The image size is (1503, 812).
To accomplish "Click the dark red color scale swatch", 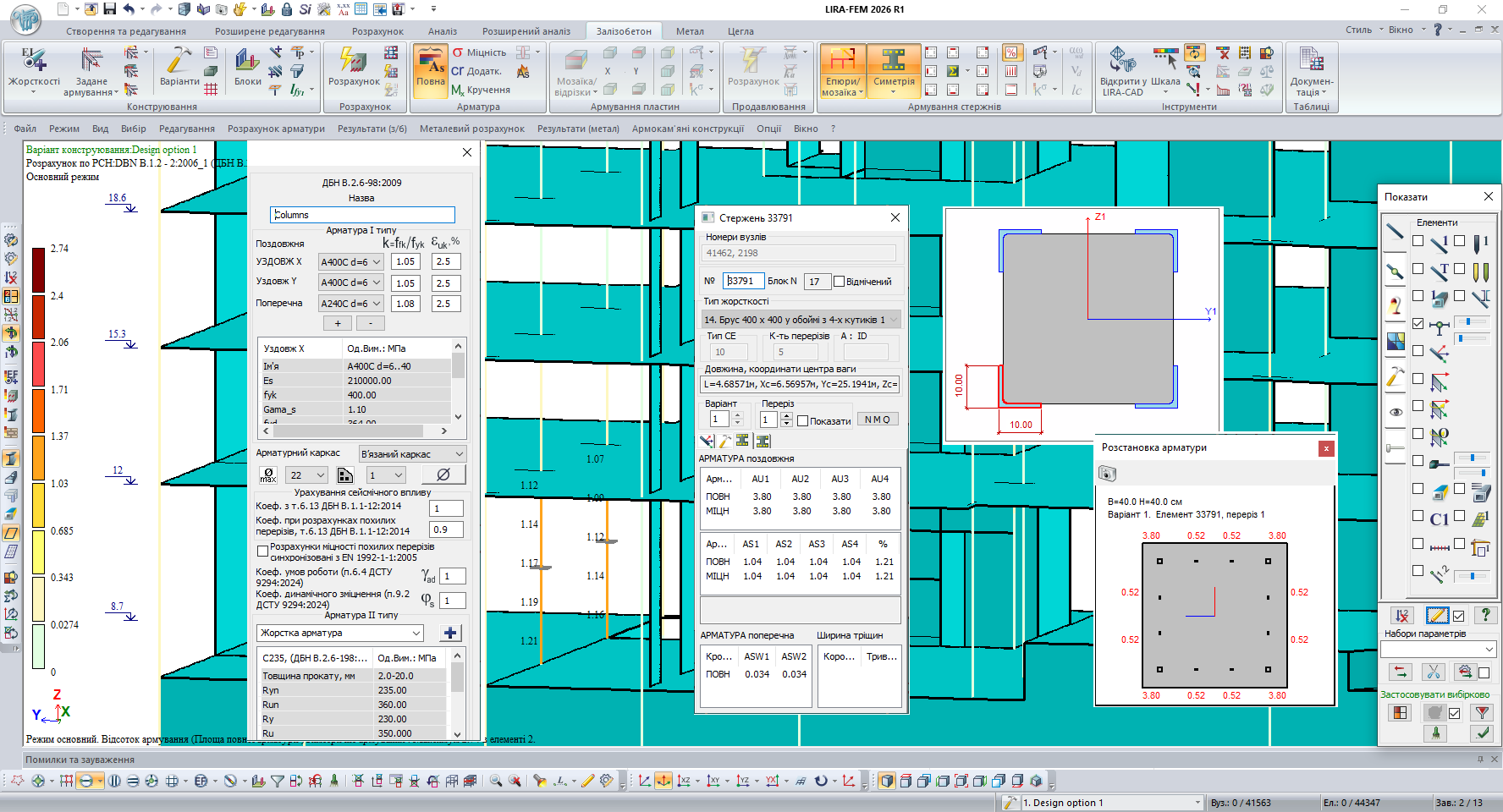I will point(39,270).
